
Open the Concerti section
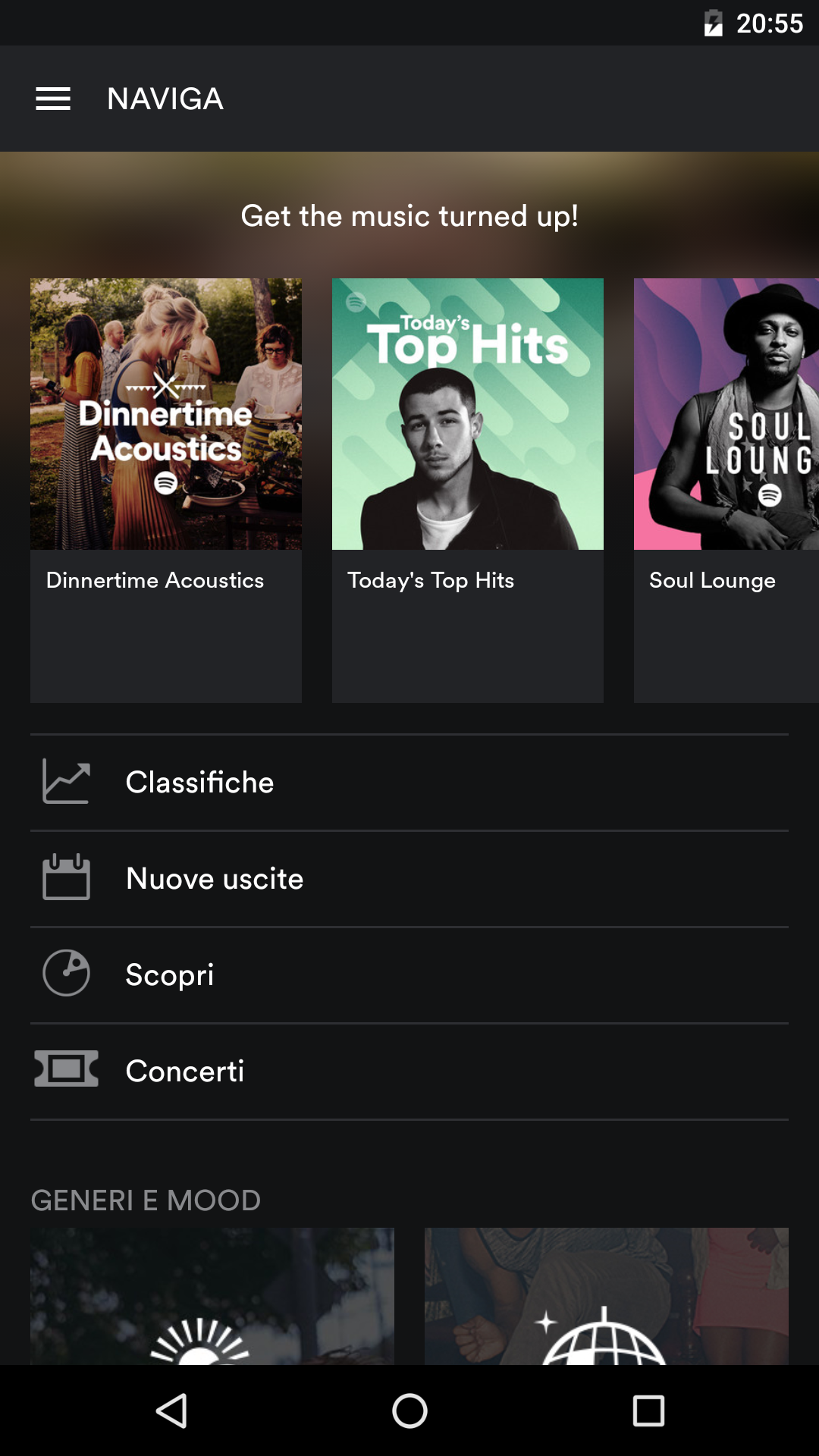(x=185, y=1072)
